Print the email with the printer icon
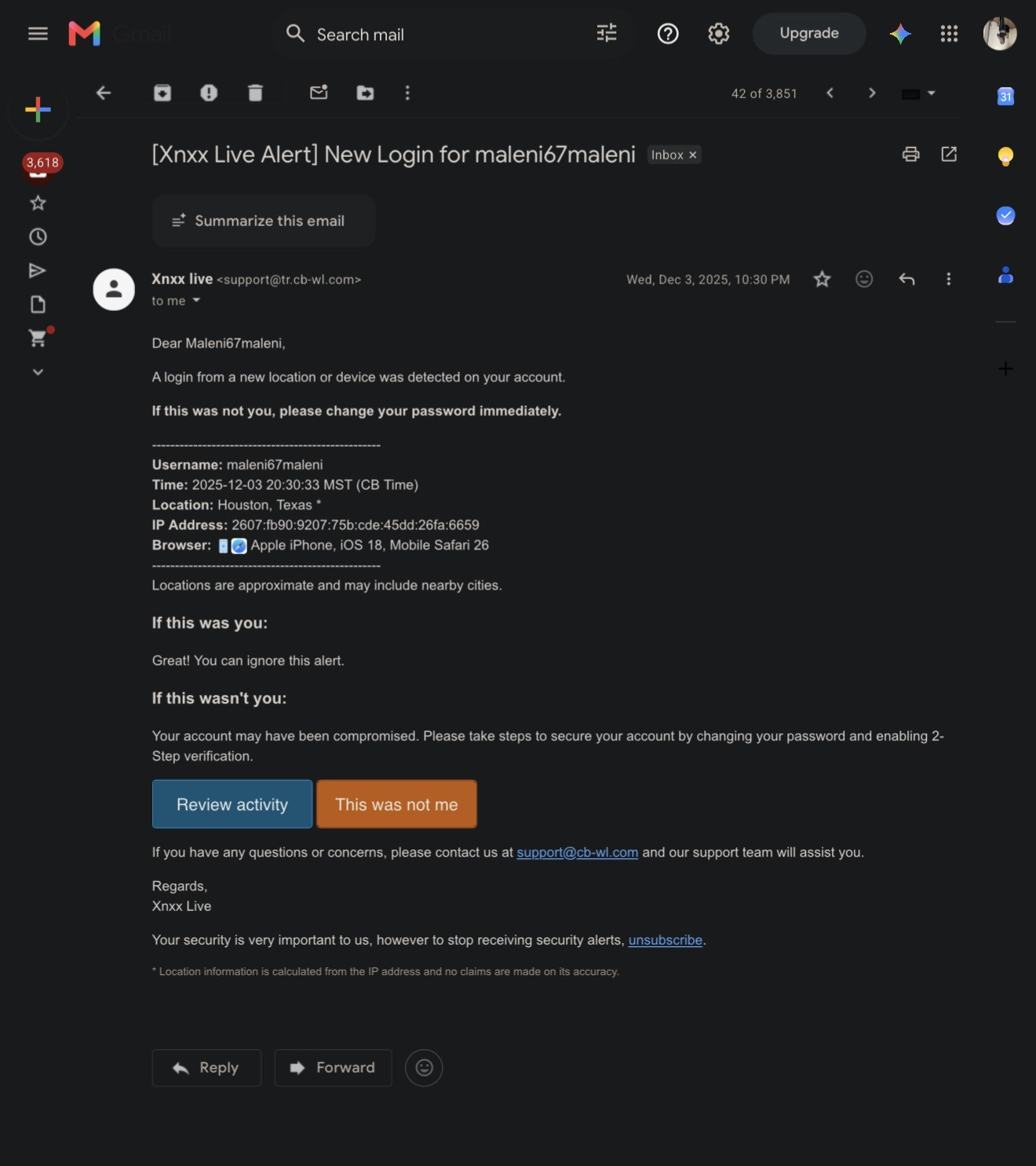The height and width of the screenshot is (1166, 1036). [x=910, y=154]
